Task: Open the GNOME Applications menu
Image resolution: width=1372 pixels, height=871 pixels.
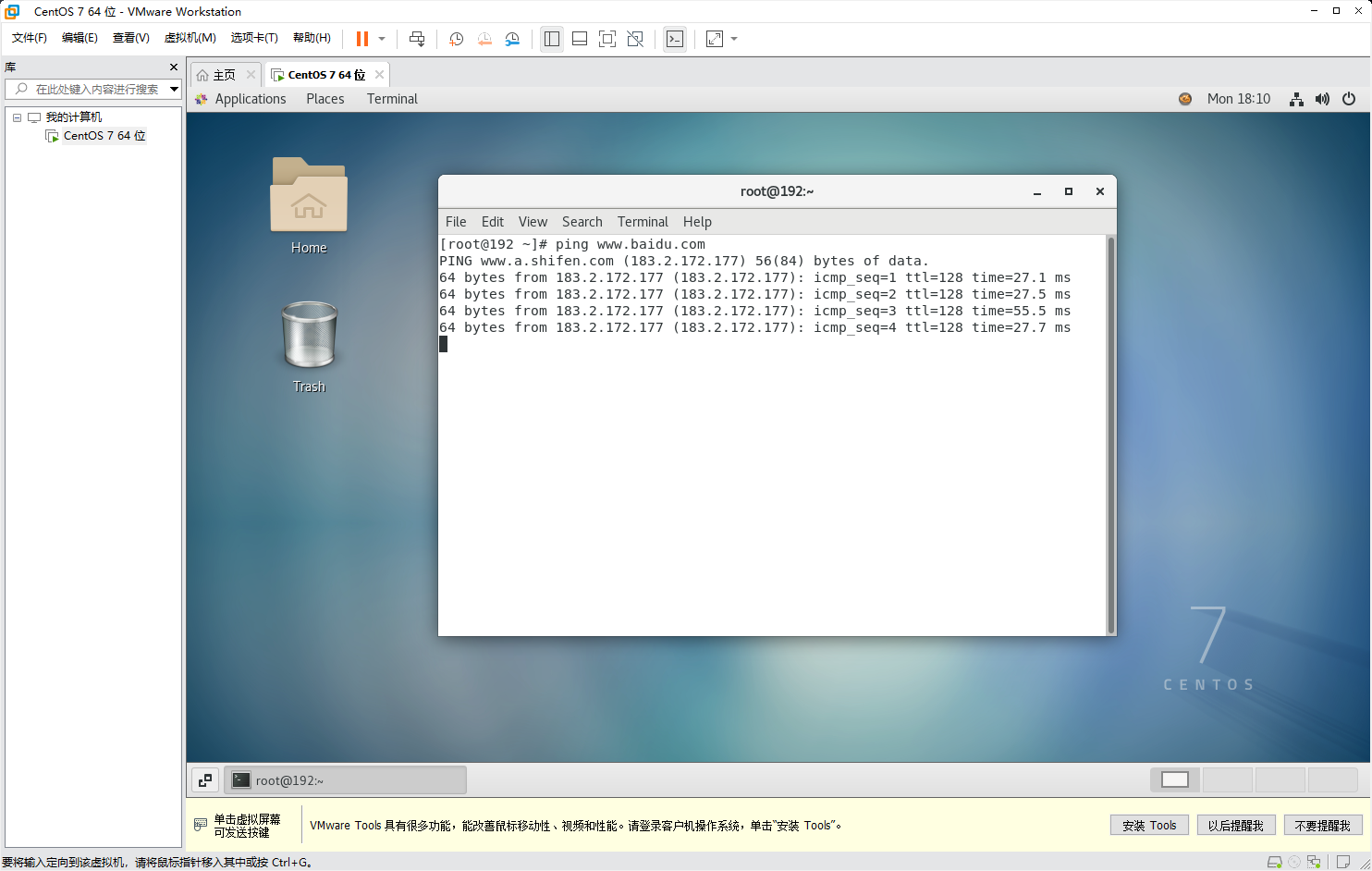Action: (251, 99)
